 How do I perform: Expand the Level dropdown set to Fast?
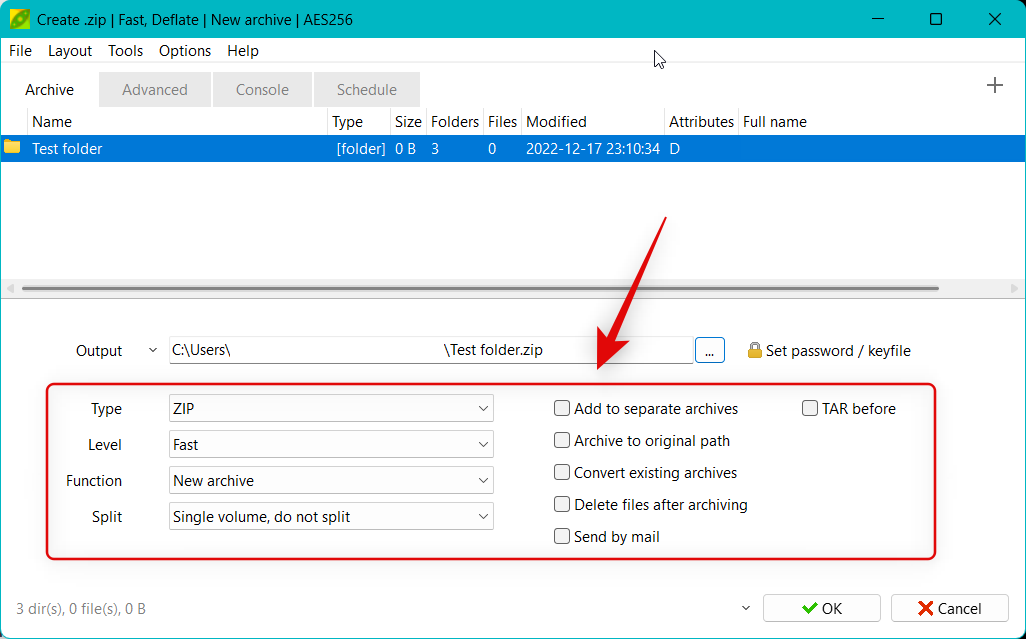click(331, 445)
